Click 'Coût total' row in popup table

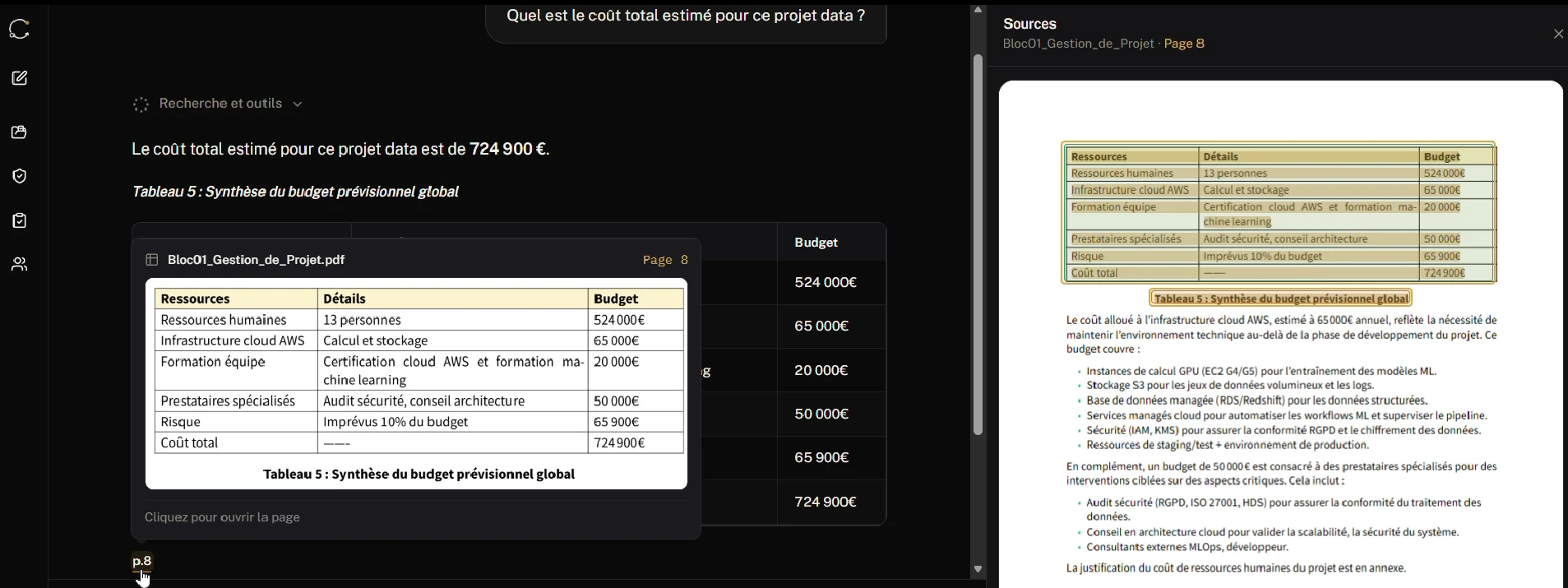419,443
